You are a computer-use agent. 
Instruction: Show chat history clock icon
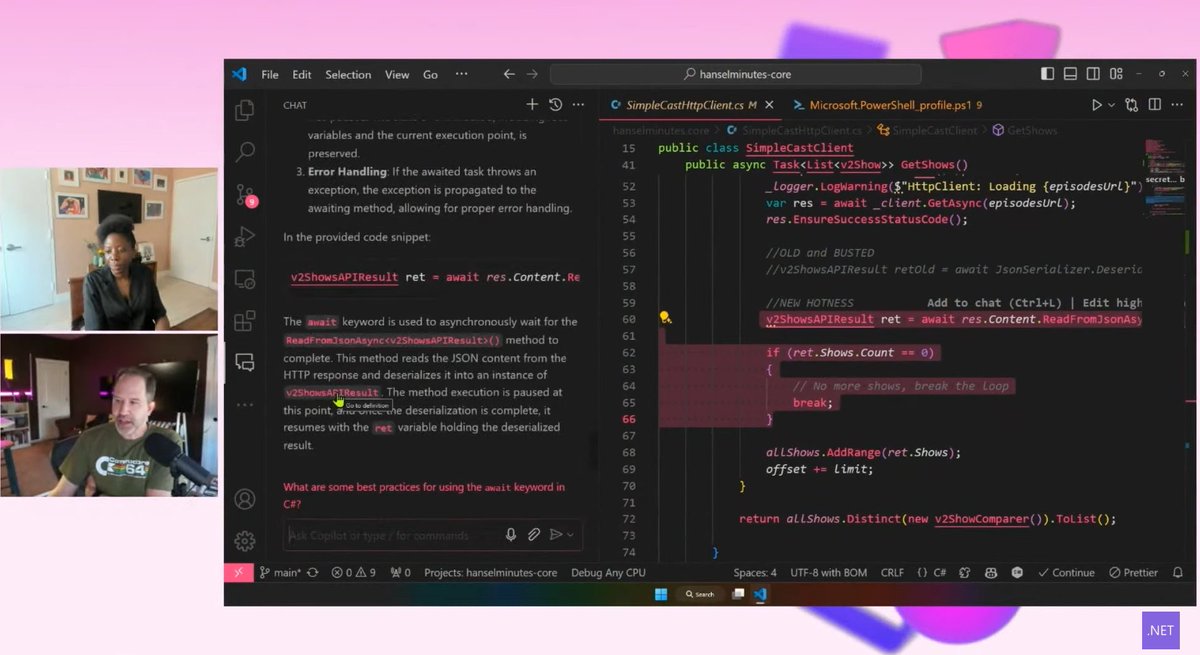555,104
